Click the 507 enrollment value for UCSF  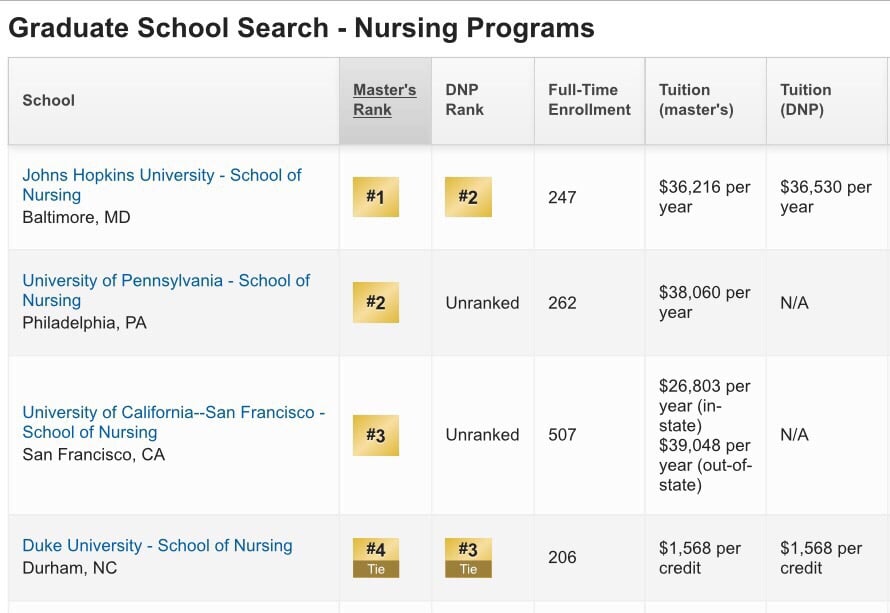563,435
